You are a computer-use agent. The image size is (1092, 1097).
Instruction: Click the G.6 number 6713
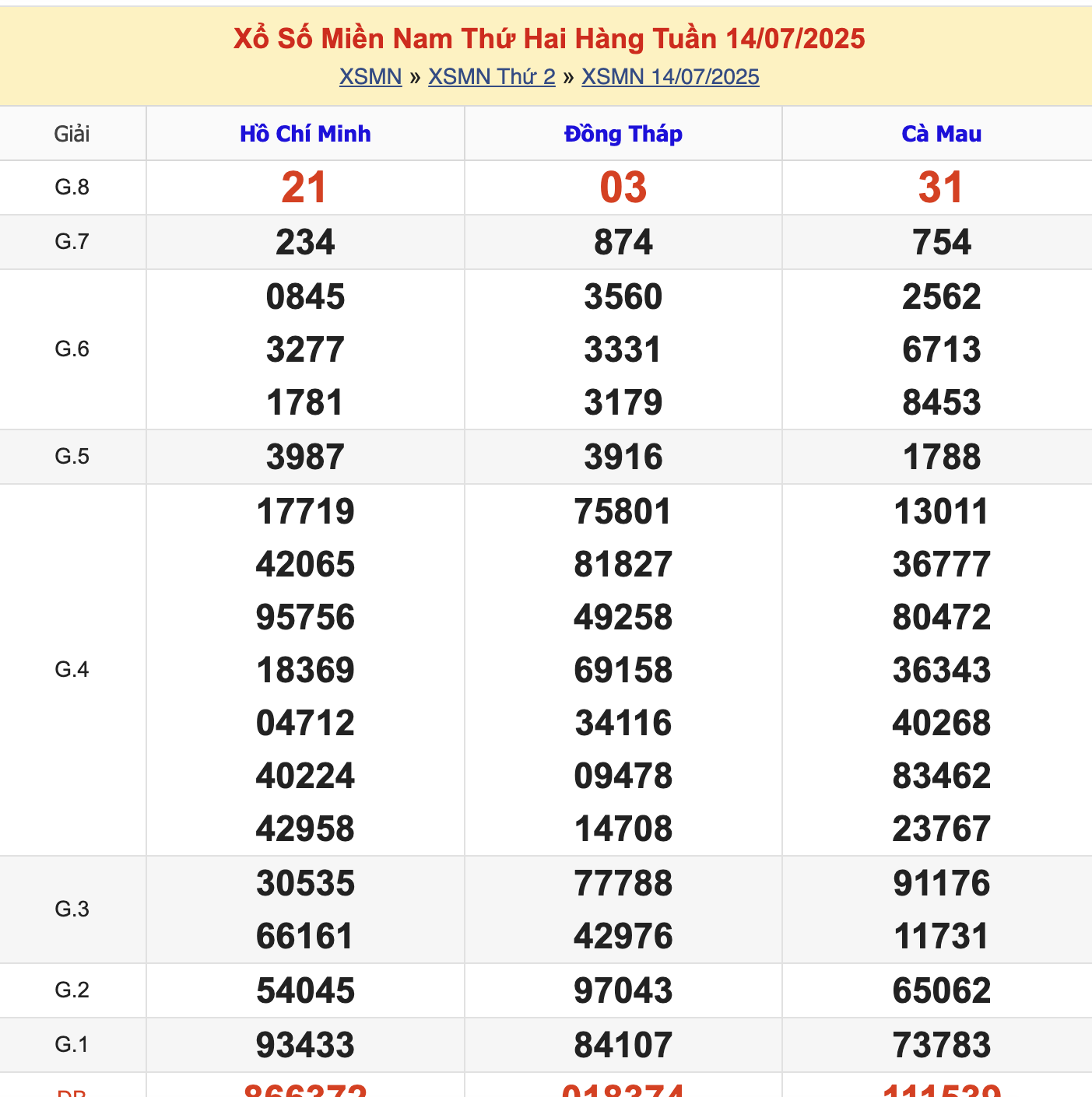(x=942, y=349)
